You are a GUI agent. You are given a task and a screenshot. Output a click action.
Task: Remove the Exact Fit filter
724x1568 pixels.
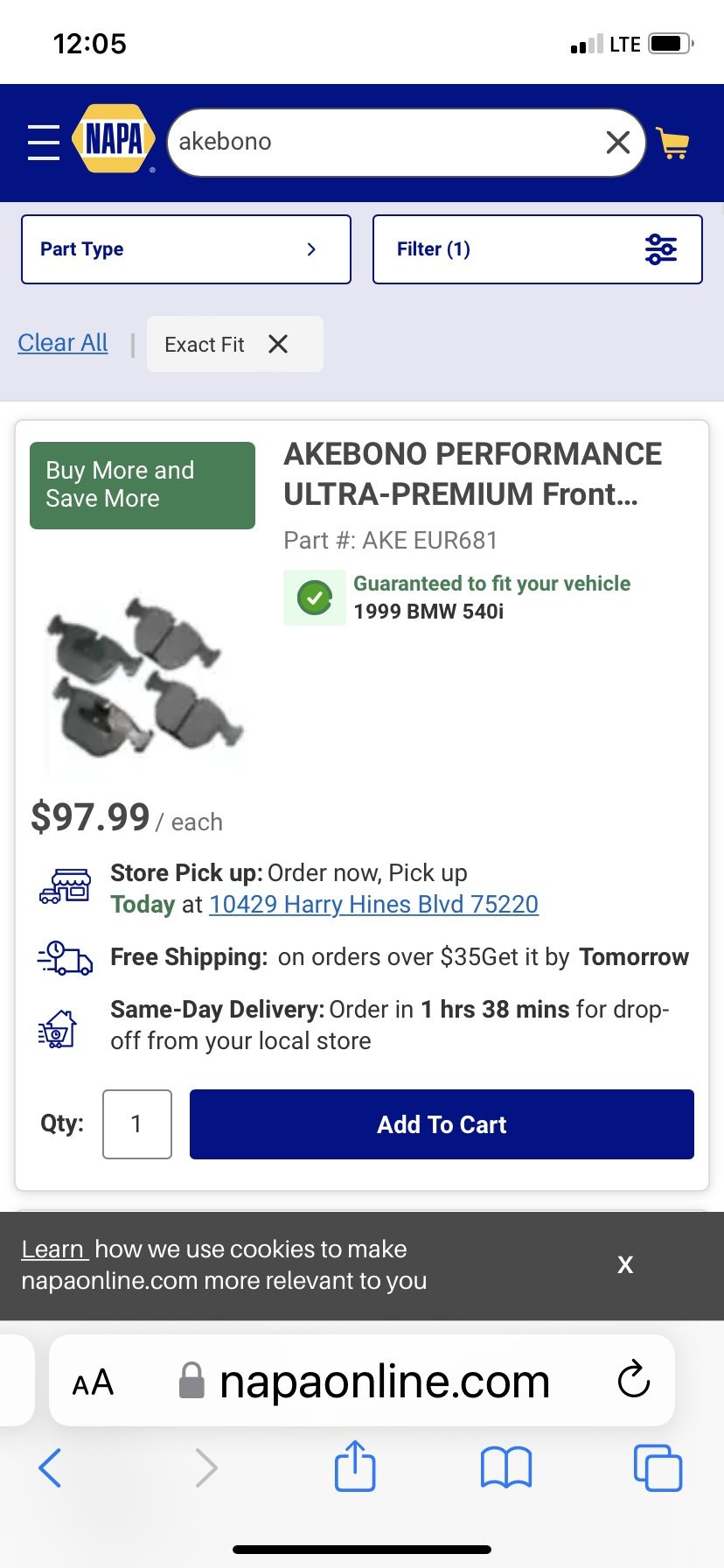[278, 344]
